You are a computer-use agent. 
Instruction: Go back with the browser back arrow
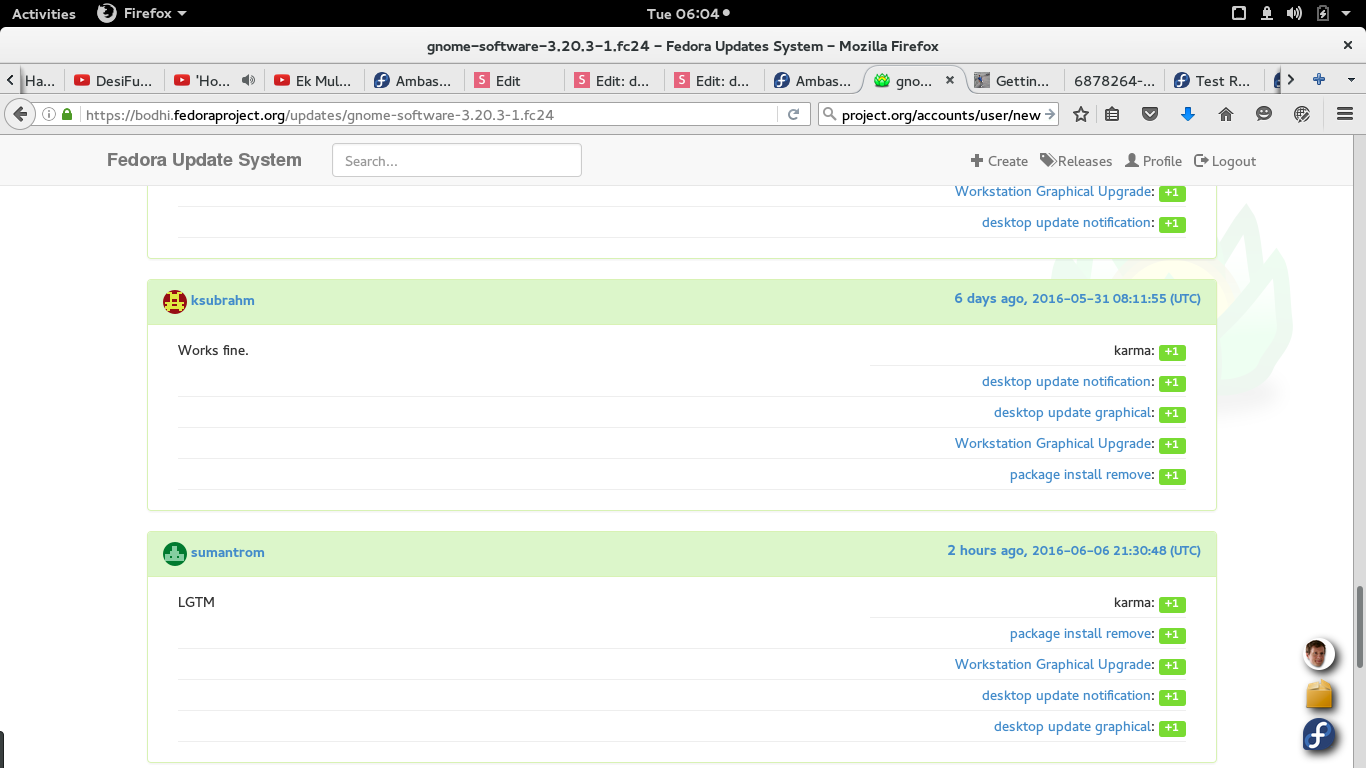click(x=19, y=115)
